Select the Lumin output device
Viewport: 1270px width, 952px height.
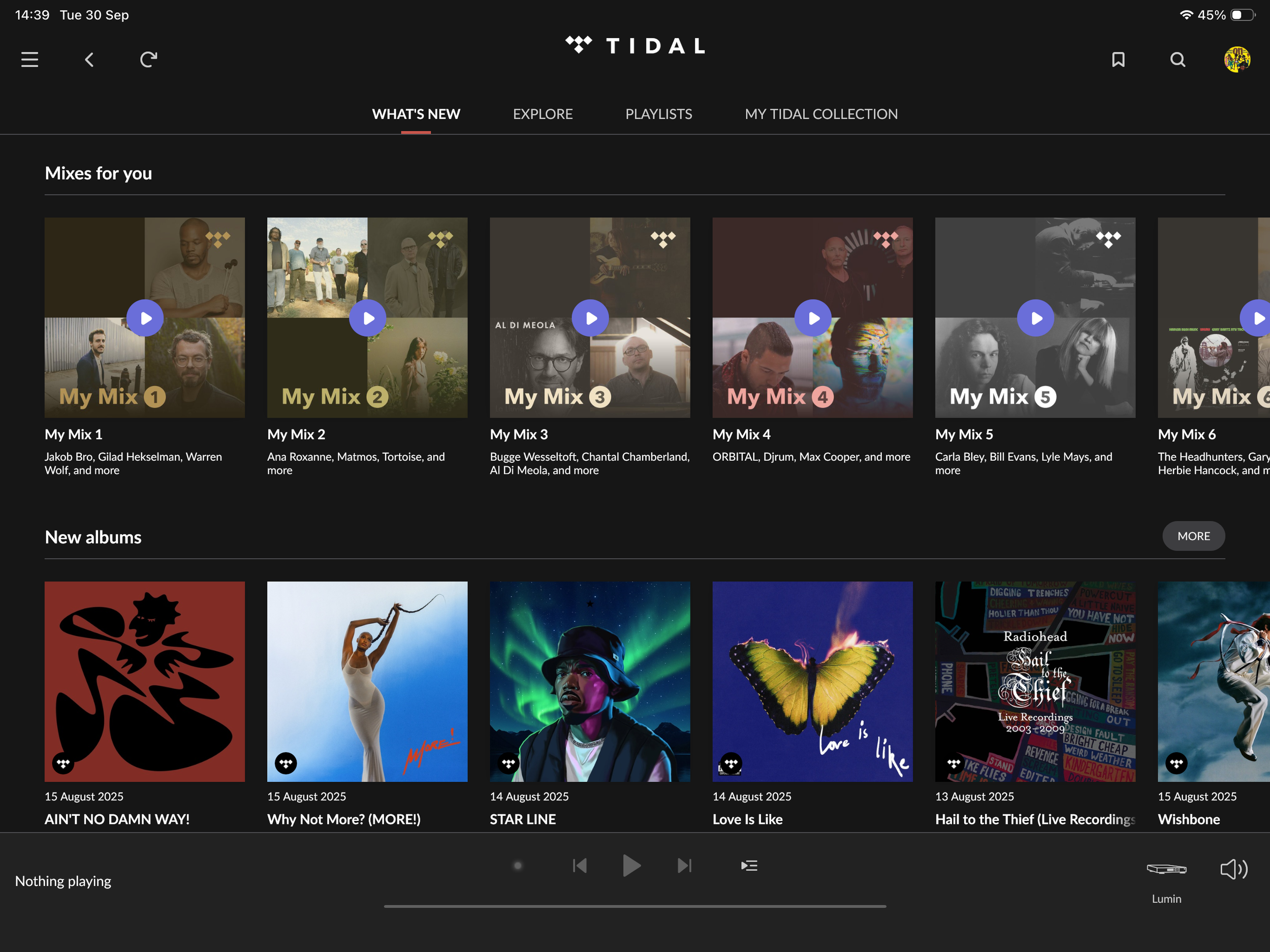[x=1166, y=869]
